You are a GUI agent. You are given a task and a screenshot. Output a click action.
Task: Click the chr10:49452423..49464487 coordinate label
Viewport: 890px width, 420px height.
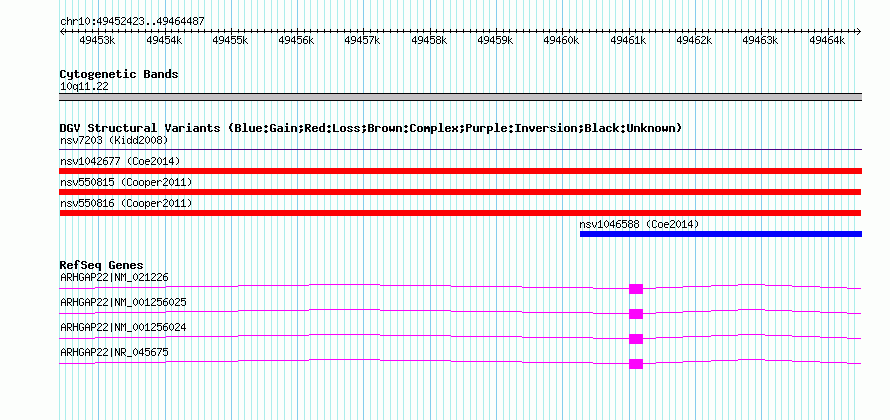click(x=132, y=21)
